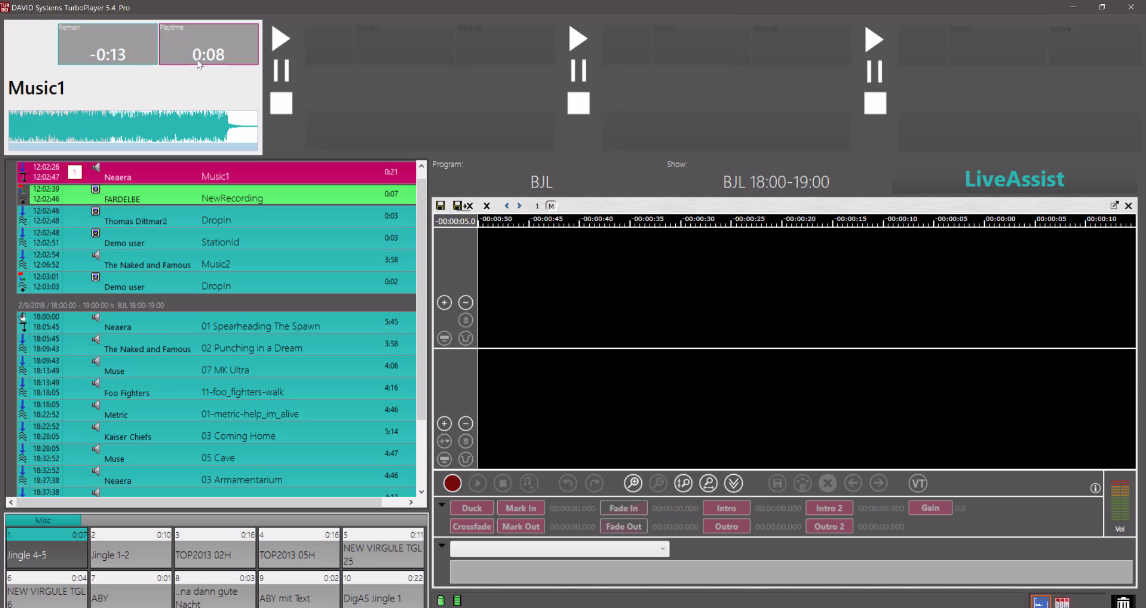This screenshot has height=608, width=1146.
Task: Select playlist item 02 Punching in a Dream
Action: point(250,348)
